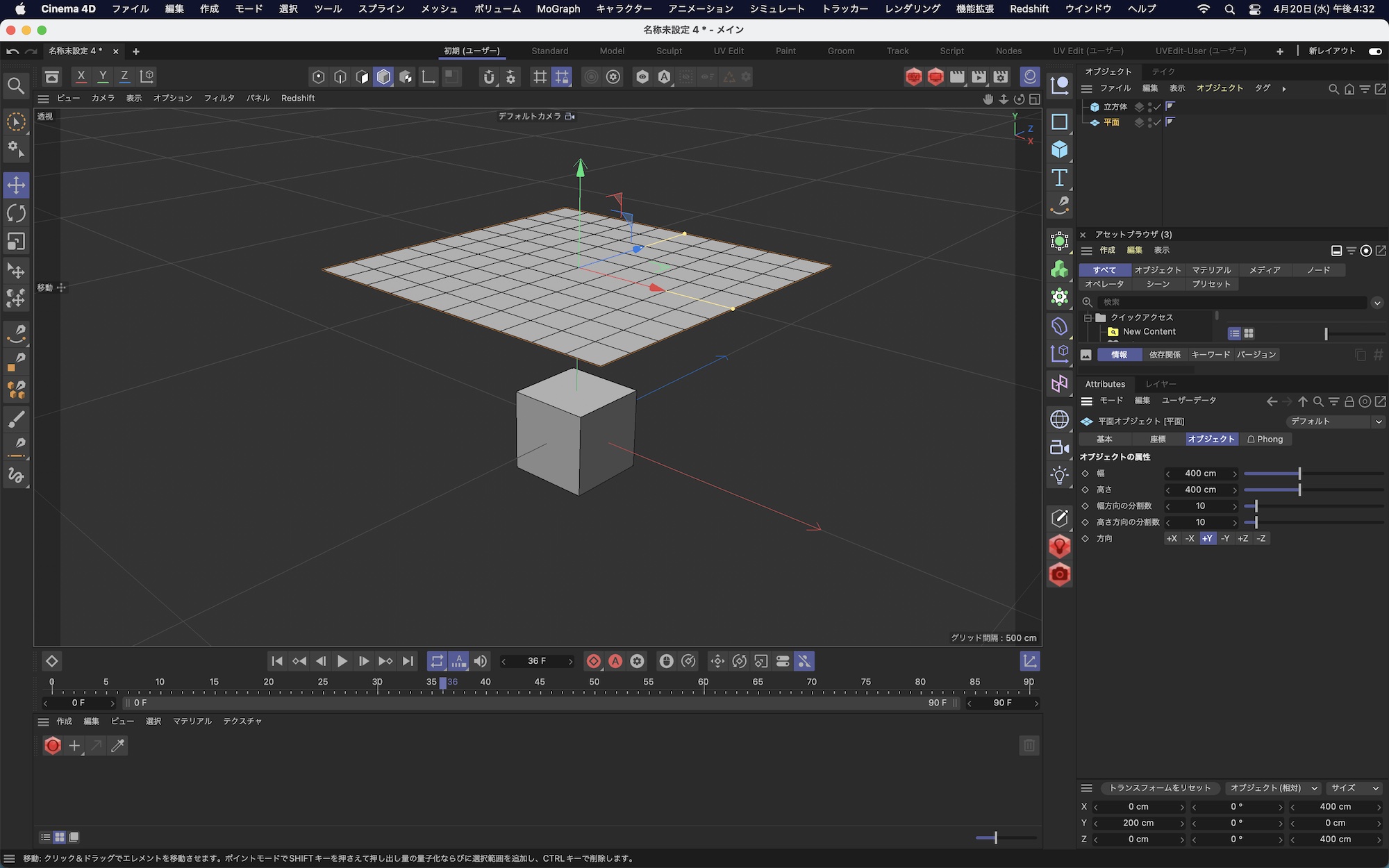
Task: Switch to the 座標 attributes tab
Action: (x=1158, y=439)
